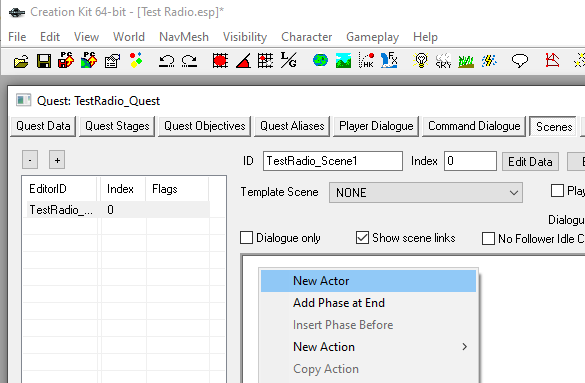Click the red navmesh triangle icon
The image size is (585, 383).
pyautogui.click(x=552, y=60)
